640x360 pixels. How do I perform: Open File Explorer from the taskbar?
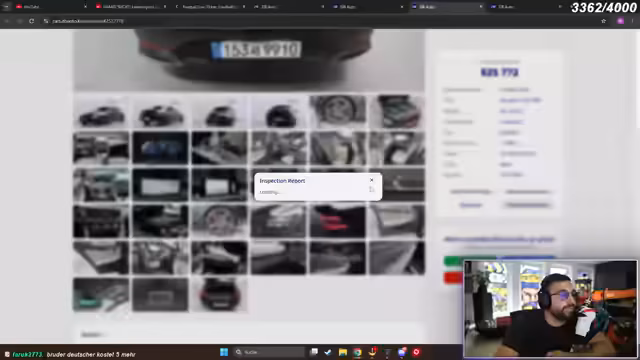click(342, 352)
